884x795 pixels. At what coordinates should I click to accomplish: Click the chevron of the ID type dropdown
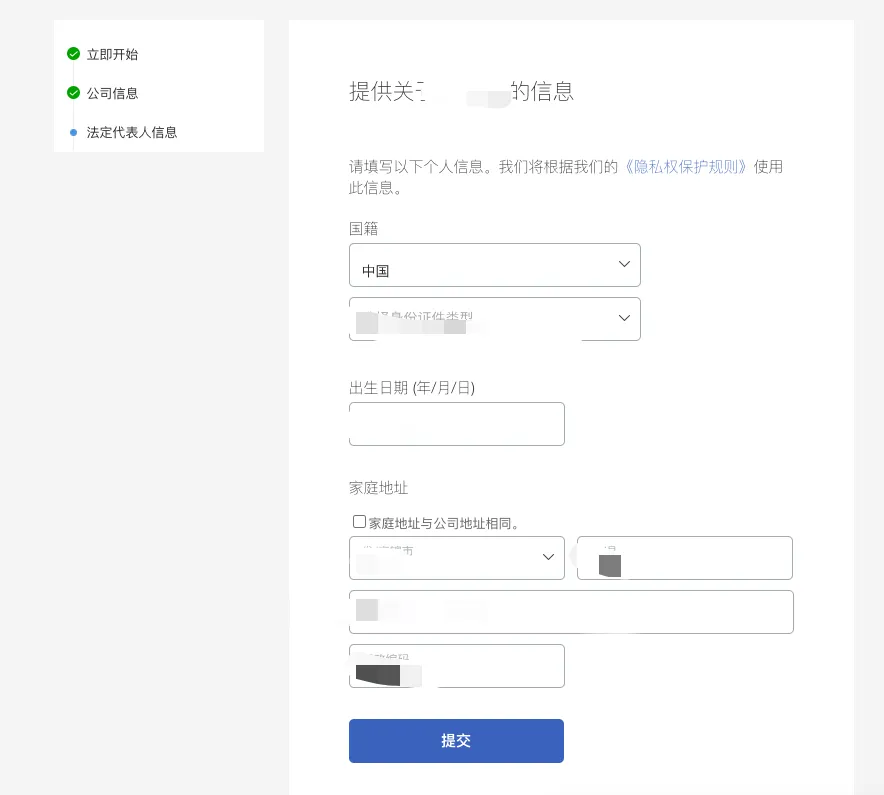tap(624, 318)
